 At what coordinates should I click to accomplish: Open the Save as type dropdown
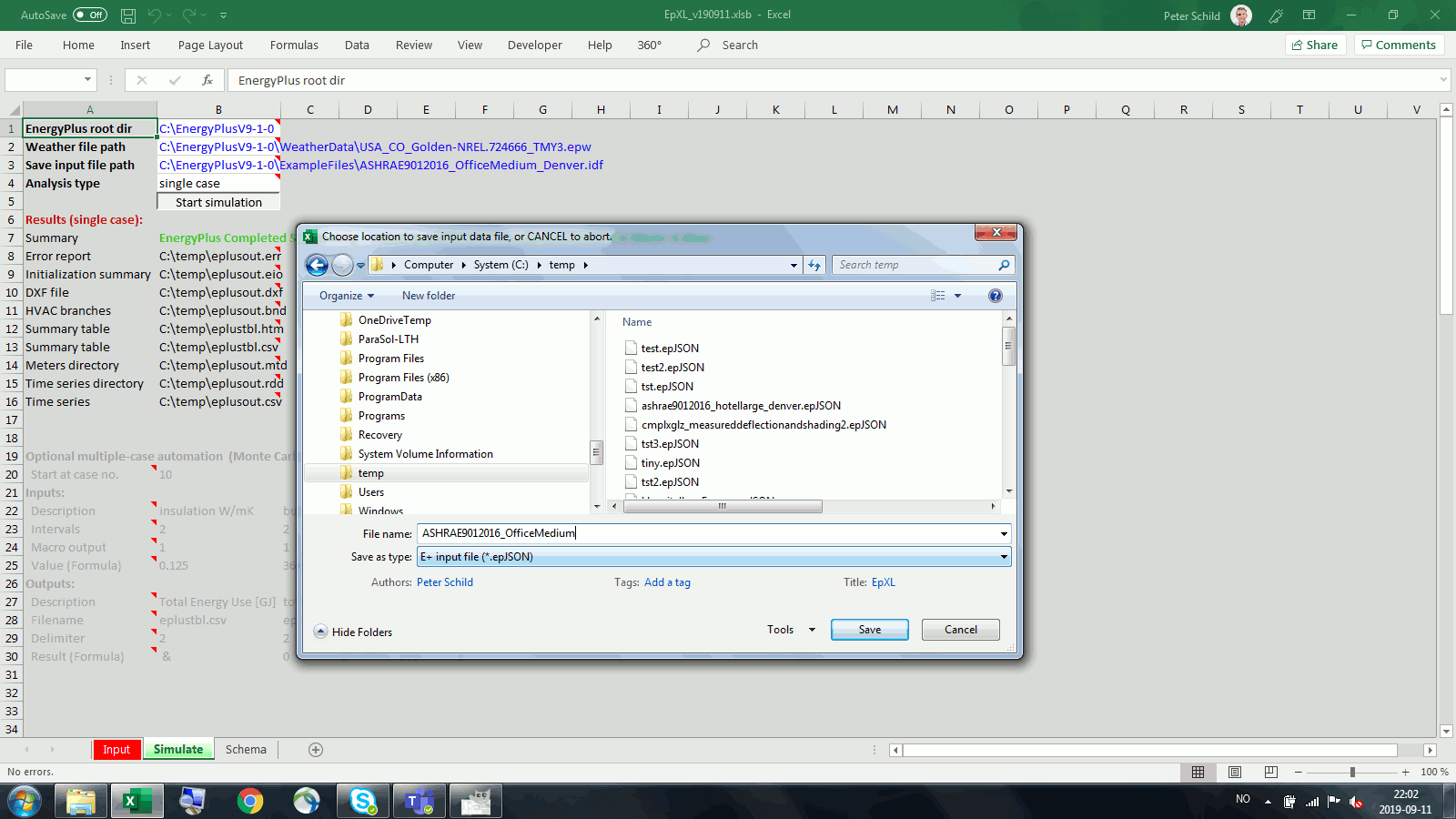pos(713,557)
